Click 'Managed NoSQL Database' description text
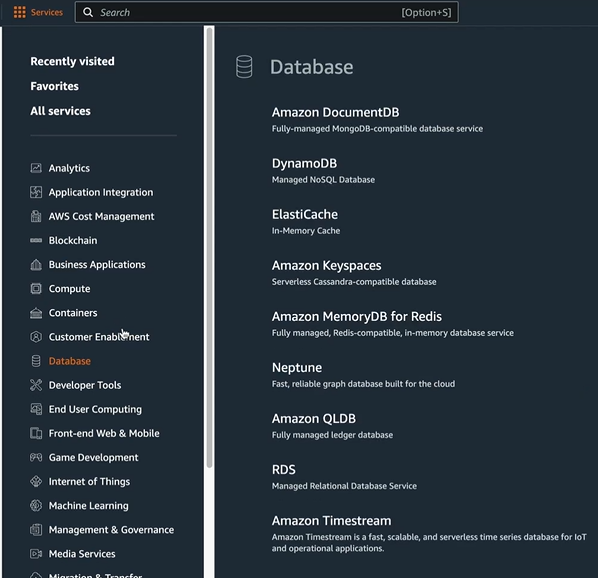The width and height of the screenshot is (598, 578). click(323, 180)
